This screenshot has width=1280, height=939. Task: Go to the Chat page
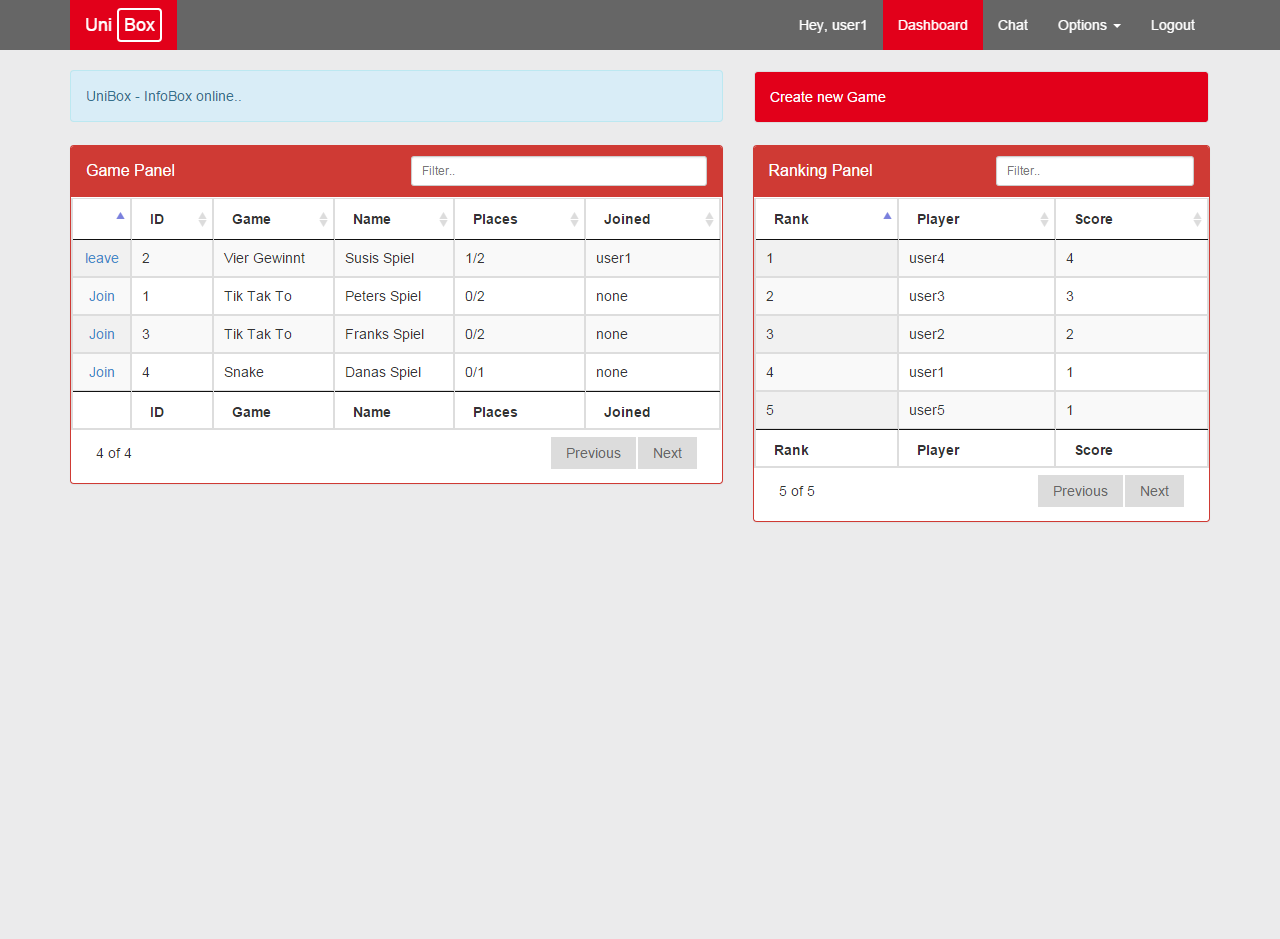tap(1013, 25)
